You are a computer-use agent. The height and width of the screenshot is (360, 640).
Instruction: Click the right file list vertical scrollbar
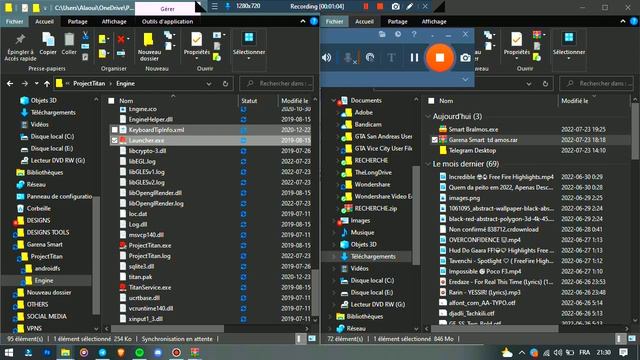[x=635, y=132]
